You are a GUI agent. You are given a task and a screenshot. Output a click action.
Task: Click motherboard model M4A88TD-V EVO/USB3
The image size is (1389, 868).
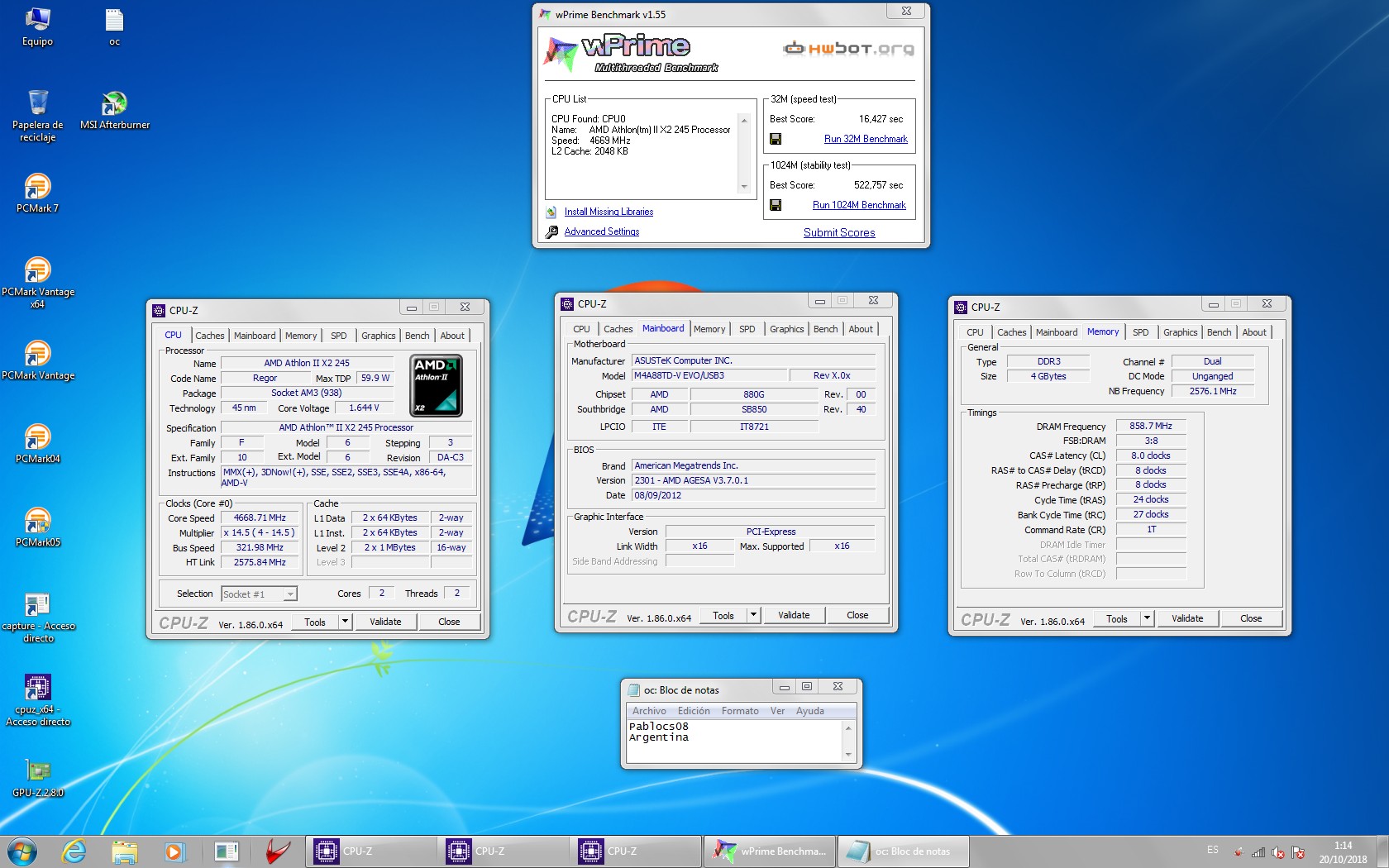709,375
